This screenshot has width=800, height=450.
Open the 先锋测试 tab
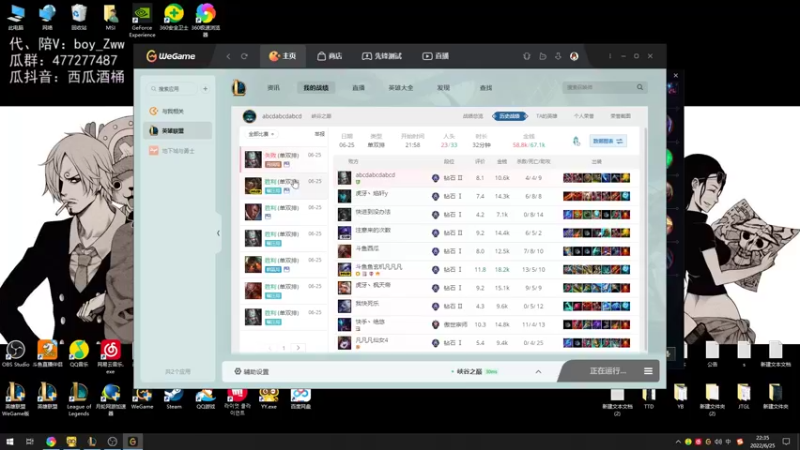pyautogui.click(x=382, y=56)
